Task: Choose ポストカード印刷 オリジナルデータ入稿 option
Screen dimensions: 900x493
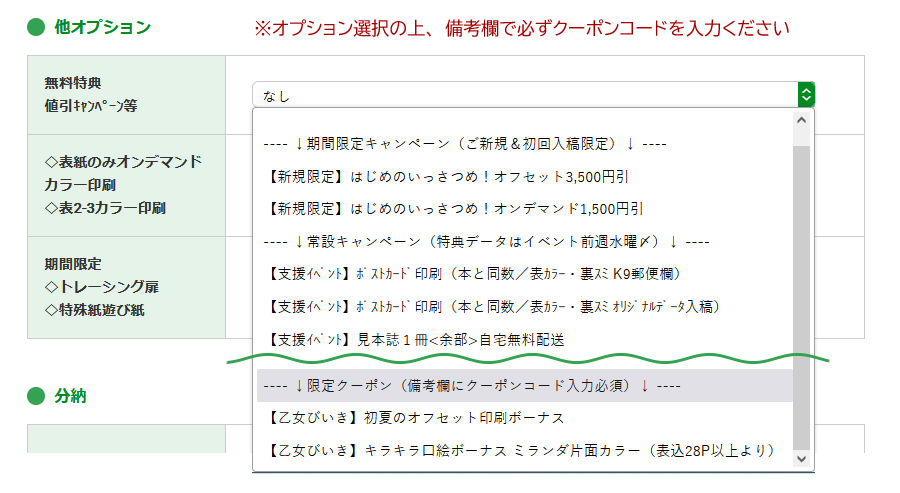Action: 525,307
